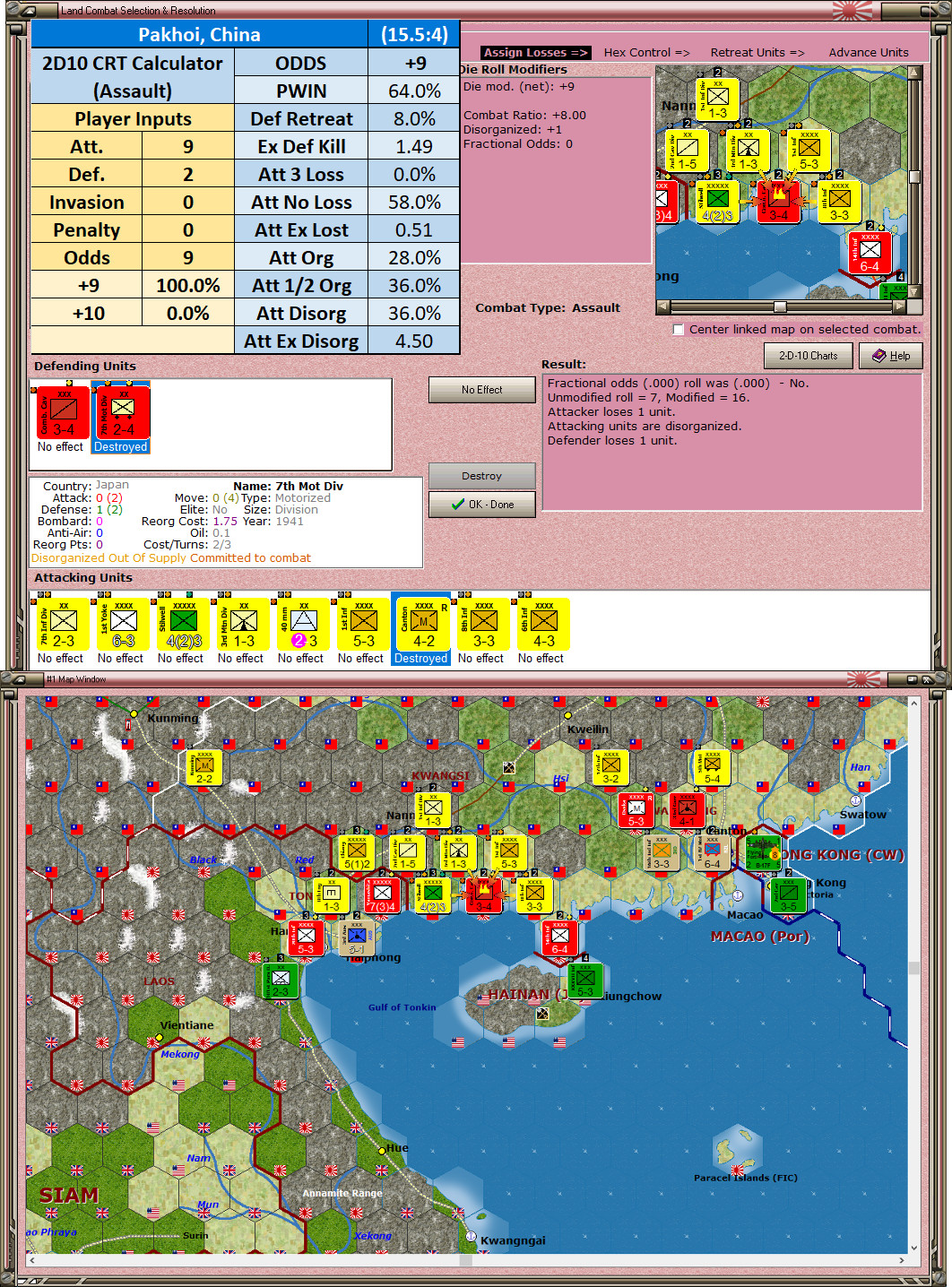Viewport: 952px width, 1287px height.
Task: Click the mini-map scroll up arrow
Action: [x=914, y=72]
